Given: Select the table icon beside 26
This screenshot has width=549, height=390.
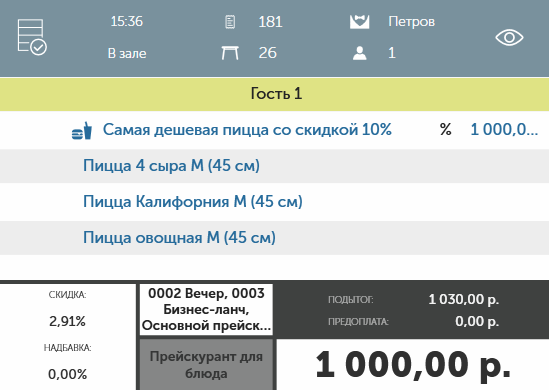Looking at the screenshot, I should (x=230, y=53).
